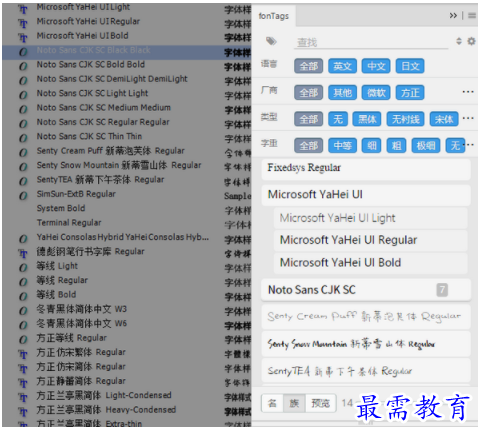This screenshot has height=439, width=478.
Task: Open the fonTags panel menu icon
Action: (472, 15)
